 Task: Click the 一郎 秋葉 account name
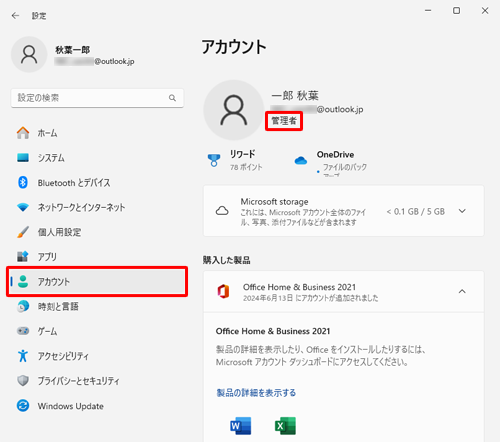(x=295, y=96)
